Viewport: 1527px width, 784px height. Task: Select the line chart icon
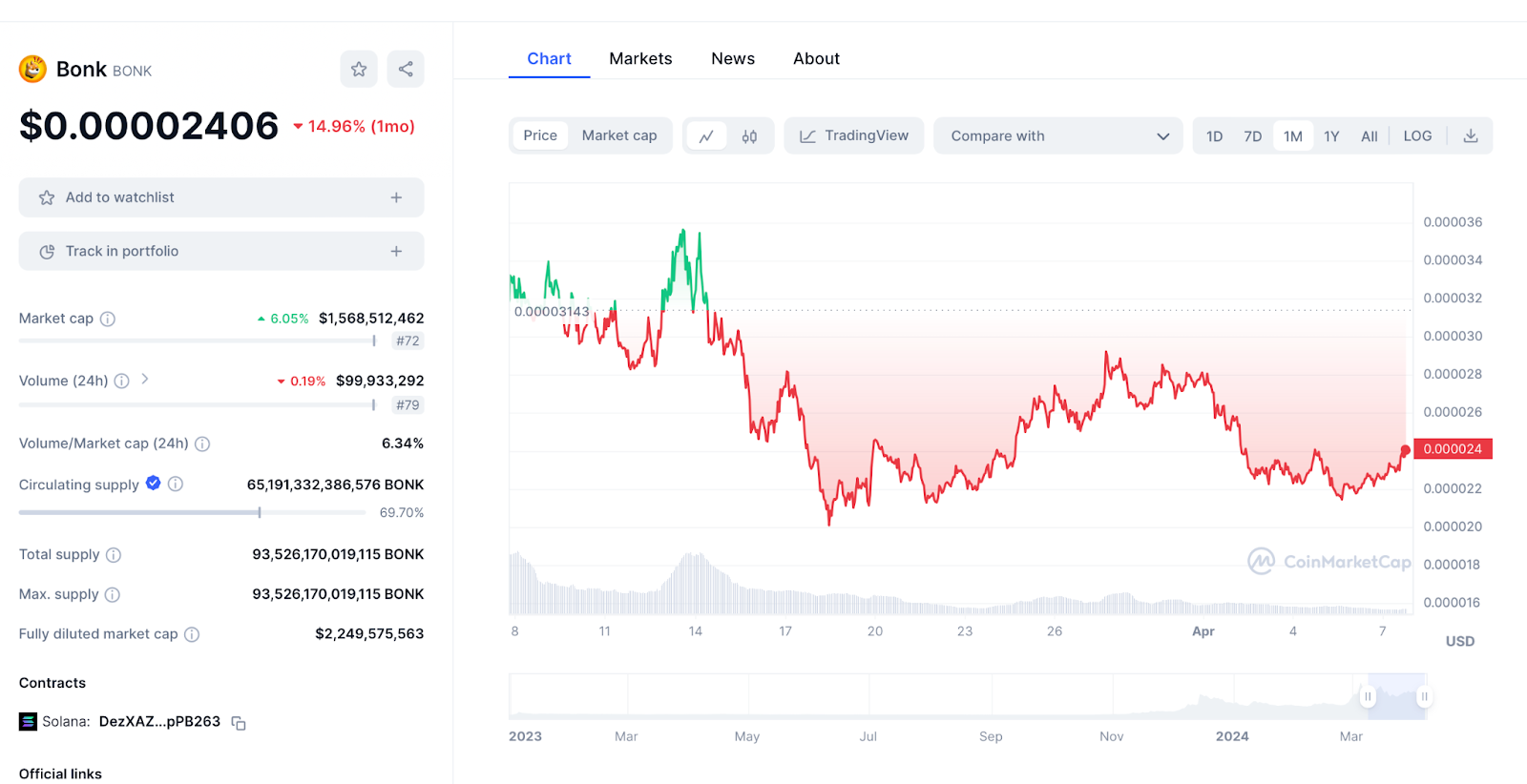[706, 136]
